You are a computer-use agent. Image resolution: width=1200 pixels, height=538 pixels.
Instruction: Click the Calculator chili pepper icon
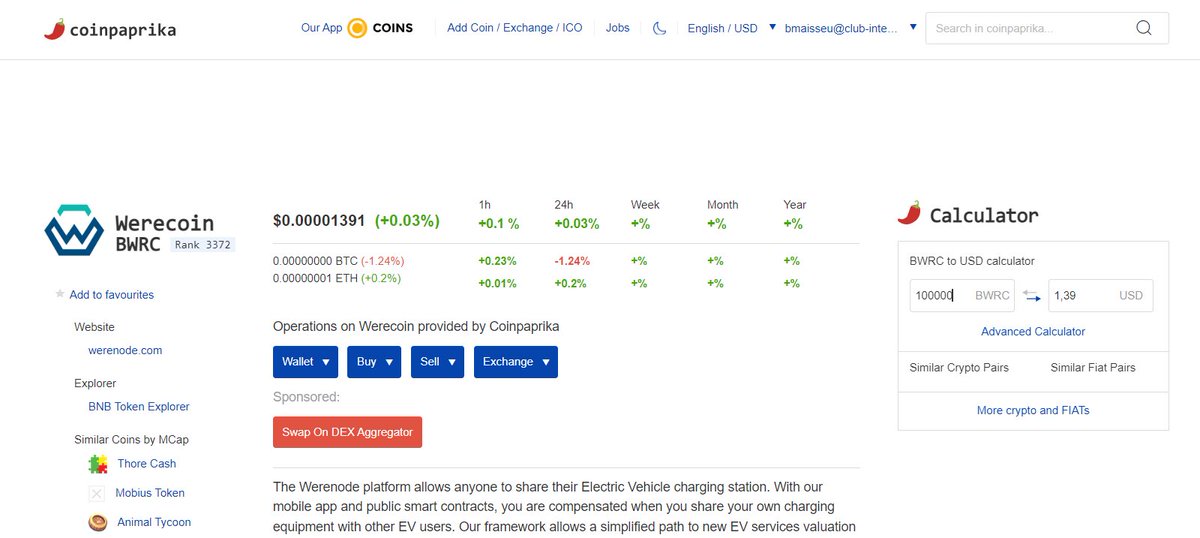click(909, 213)
